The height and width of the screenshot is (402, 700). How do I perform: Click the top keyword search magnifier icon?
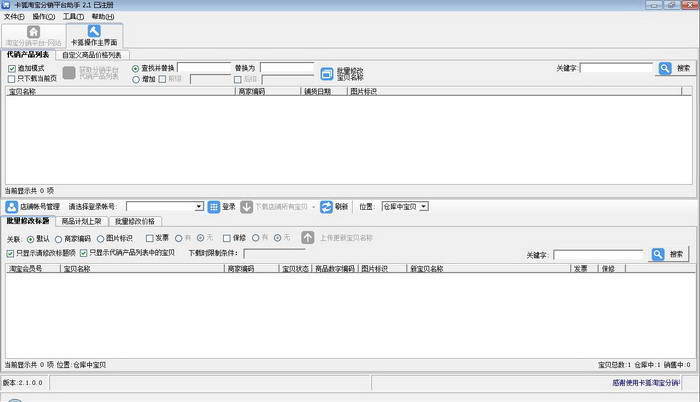tap(665, 68)
